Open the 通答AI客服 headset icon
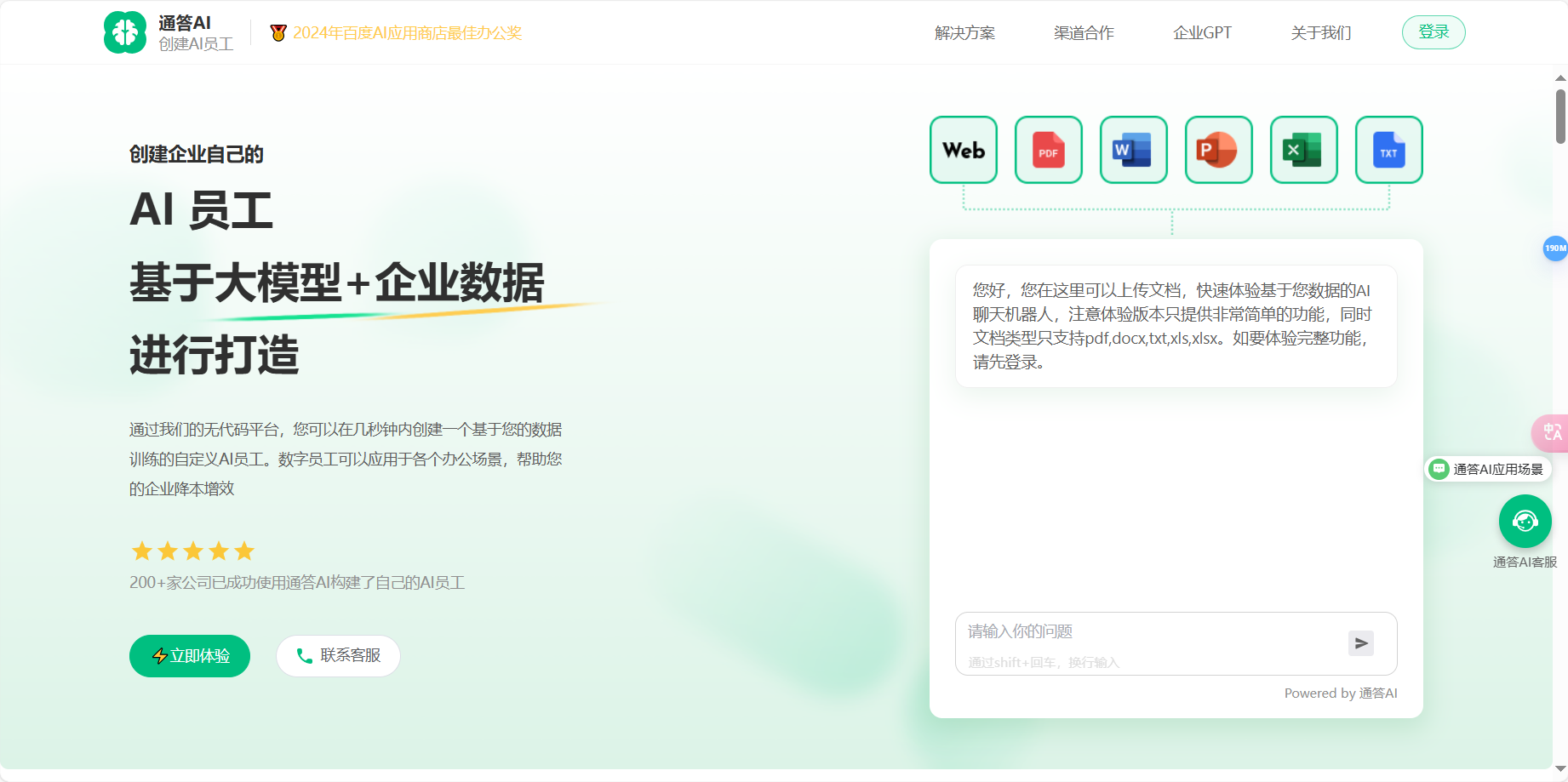 click(x=1525, y=521)
